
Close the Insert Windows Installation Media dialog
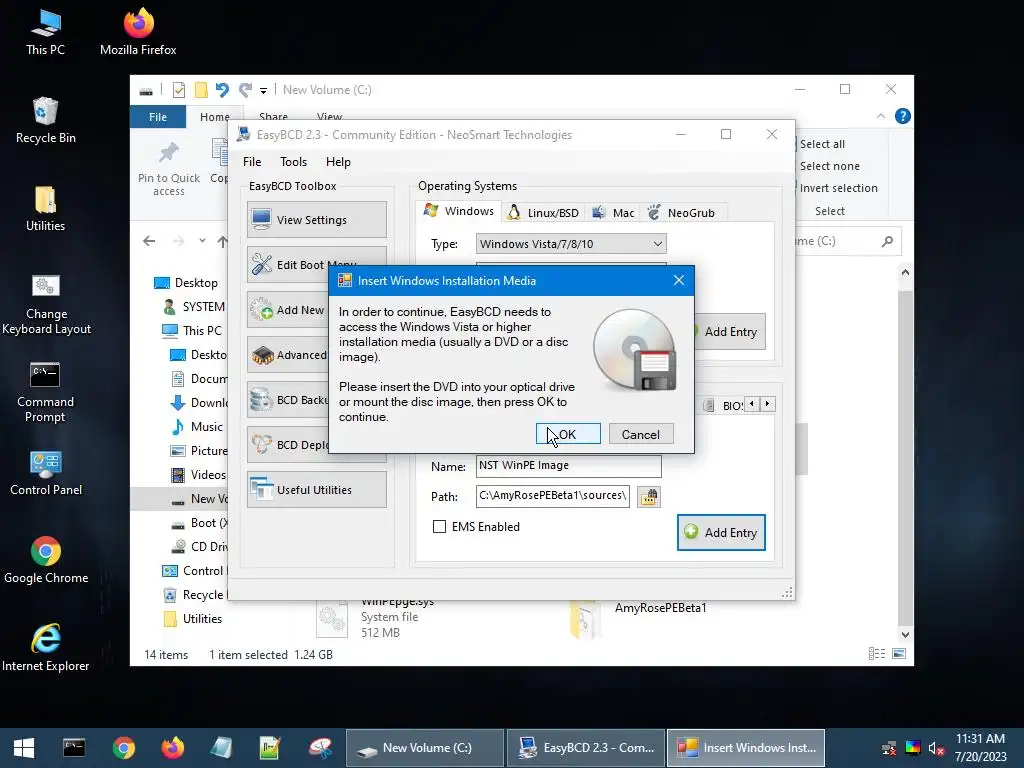pos(679,280)
